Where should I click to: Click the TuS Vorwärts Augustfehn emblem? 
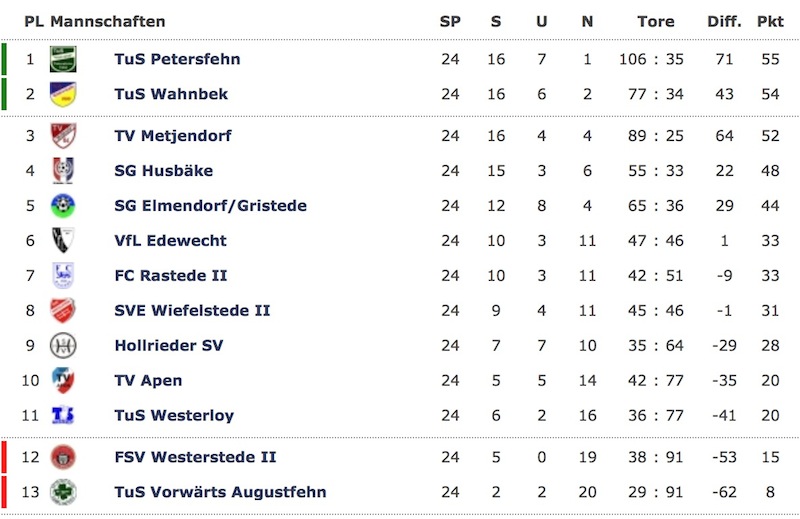[x=63, y=493]
